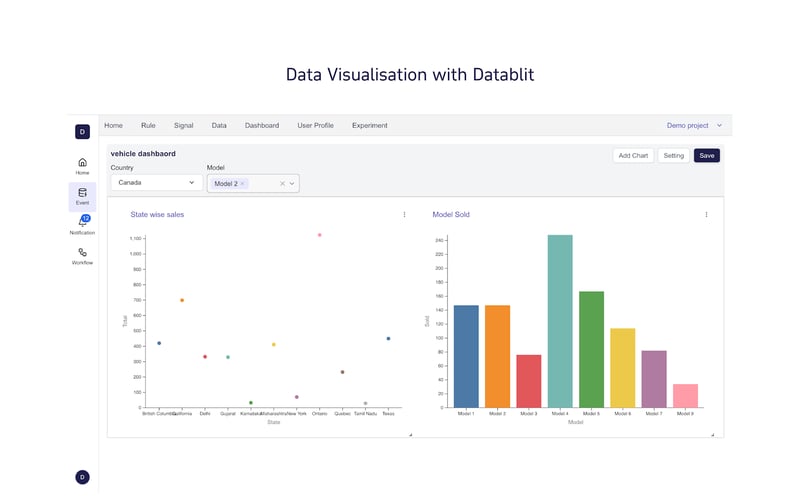Open the Signal menu item
800x500 pixels.
coord(183,126)
